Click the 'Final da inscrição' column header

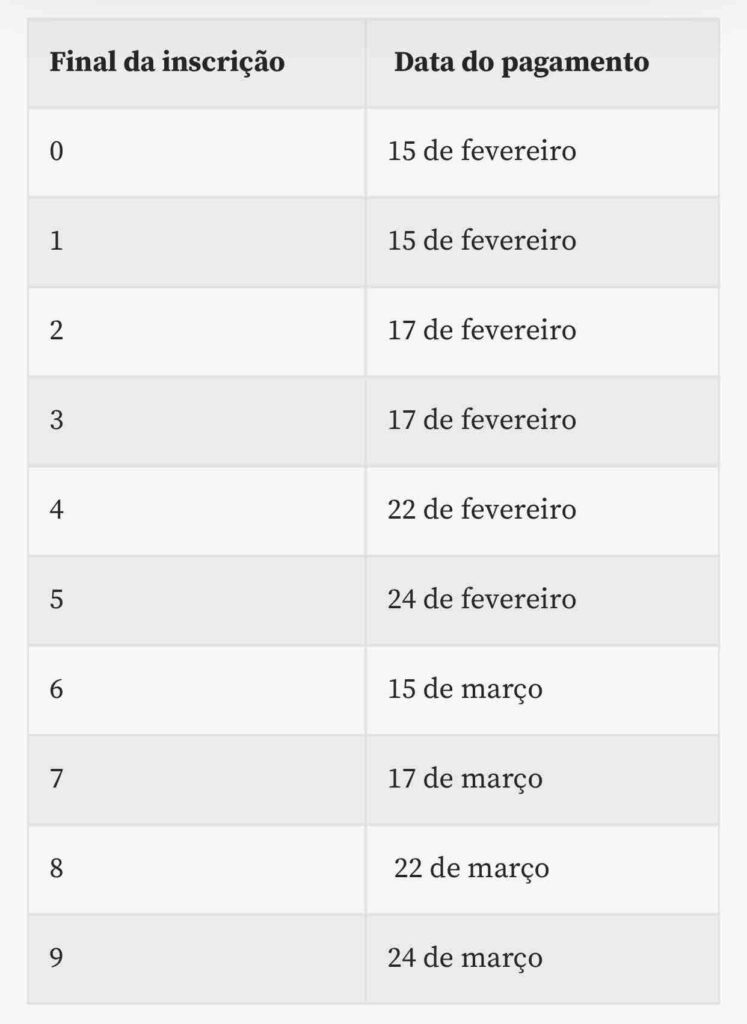(167, 62)
